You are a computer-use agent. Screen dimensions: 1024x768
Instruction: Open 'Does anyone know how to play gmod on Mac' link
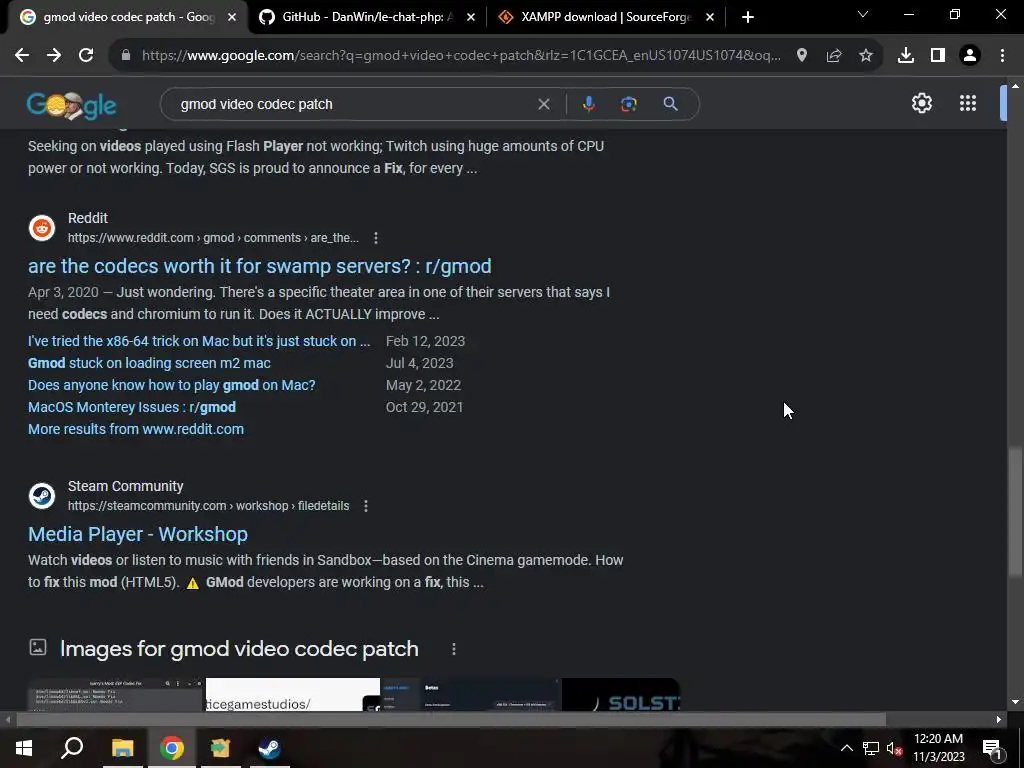pos(172,385)
